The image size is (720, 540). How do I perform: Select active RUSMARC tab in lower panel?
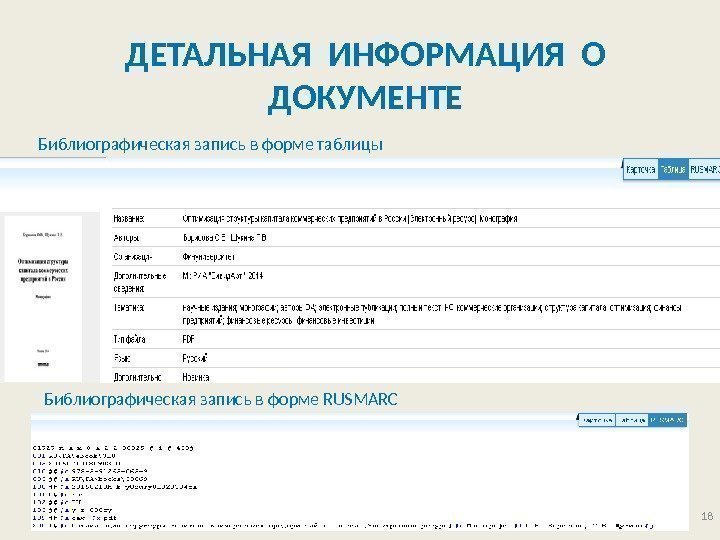point(668,420)
